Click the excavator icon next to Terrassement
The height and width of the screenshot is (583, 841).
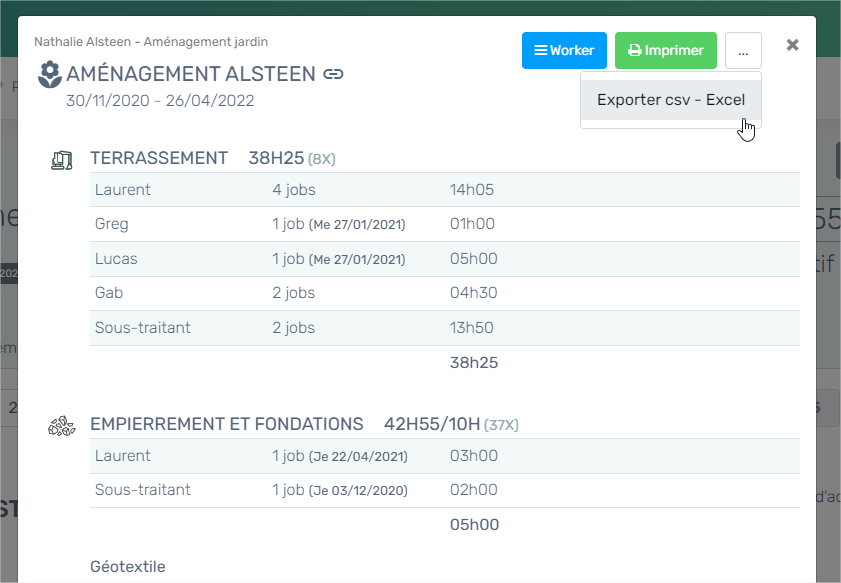pos(62,159)
